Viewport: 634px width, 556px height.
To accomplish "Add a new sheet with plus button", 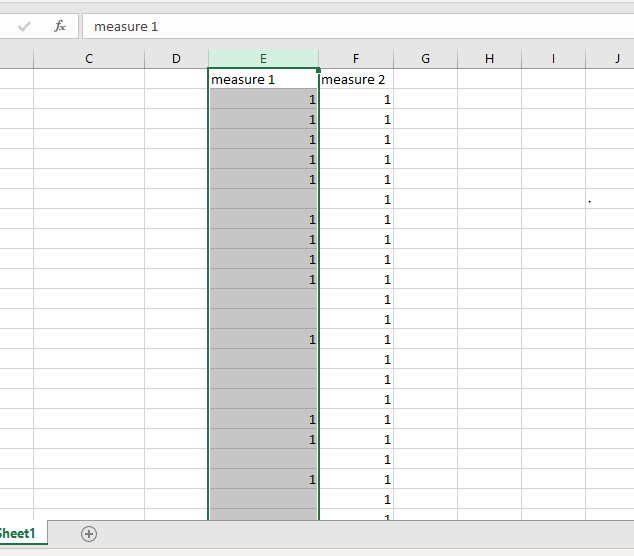I will tap(89, 534).
